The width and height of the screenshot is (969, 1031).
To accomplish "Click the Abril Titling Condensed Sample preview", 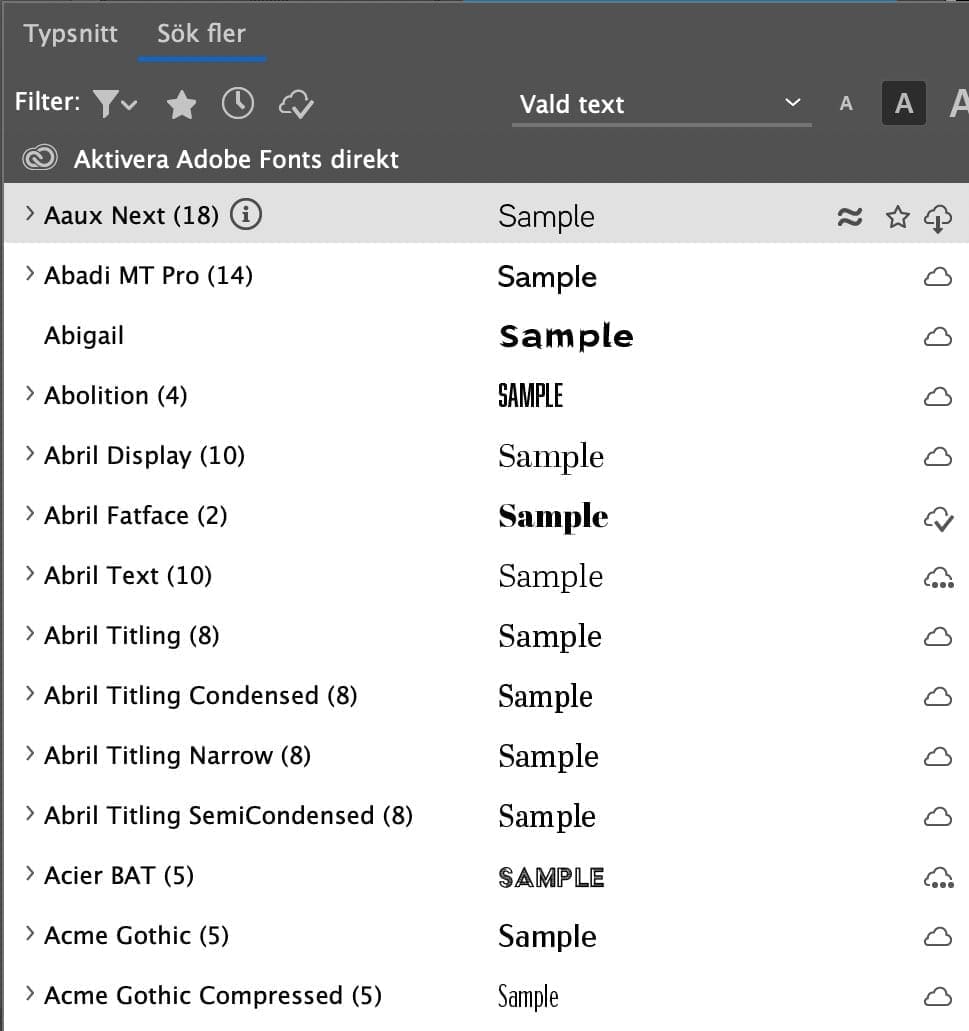I will (545, 696).
